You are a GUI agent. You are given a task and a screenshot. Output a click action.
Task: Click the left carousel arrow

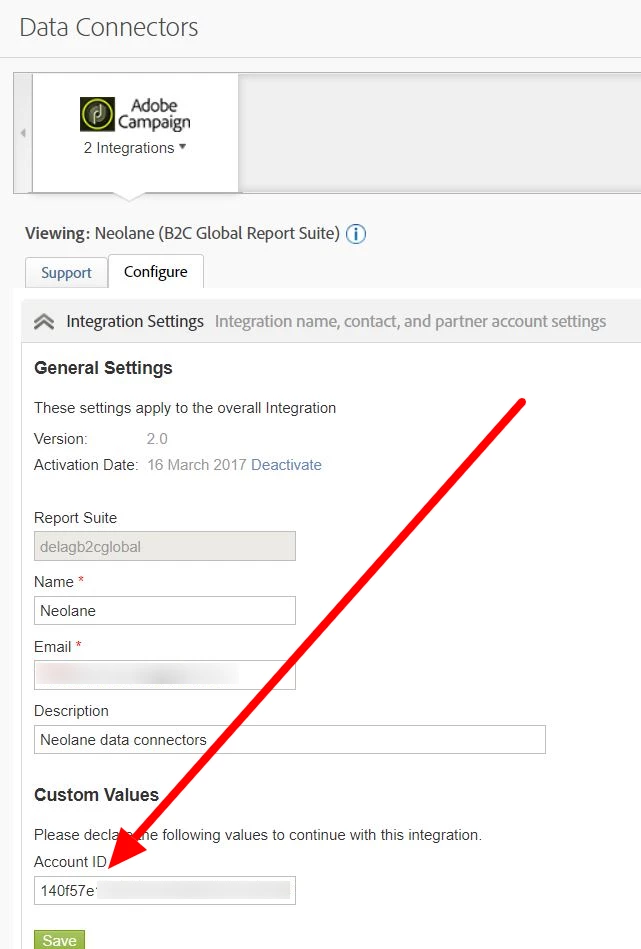point(23,133)
